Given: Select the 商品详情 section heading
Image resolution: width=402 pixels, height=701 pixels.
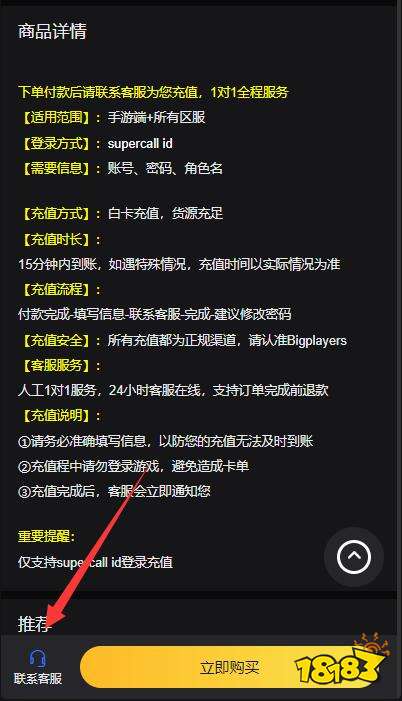Looking at the screenshot, I should click(52, 31).
